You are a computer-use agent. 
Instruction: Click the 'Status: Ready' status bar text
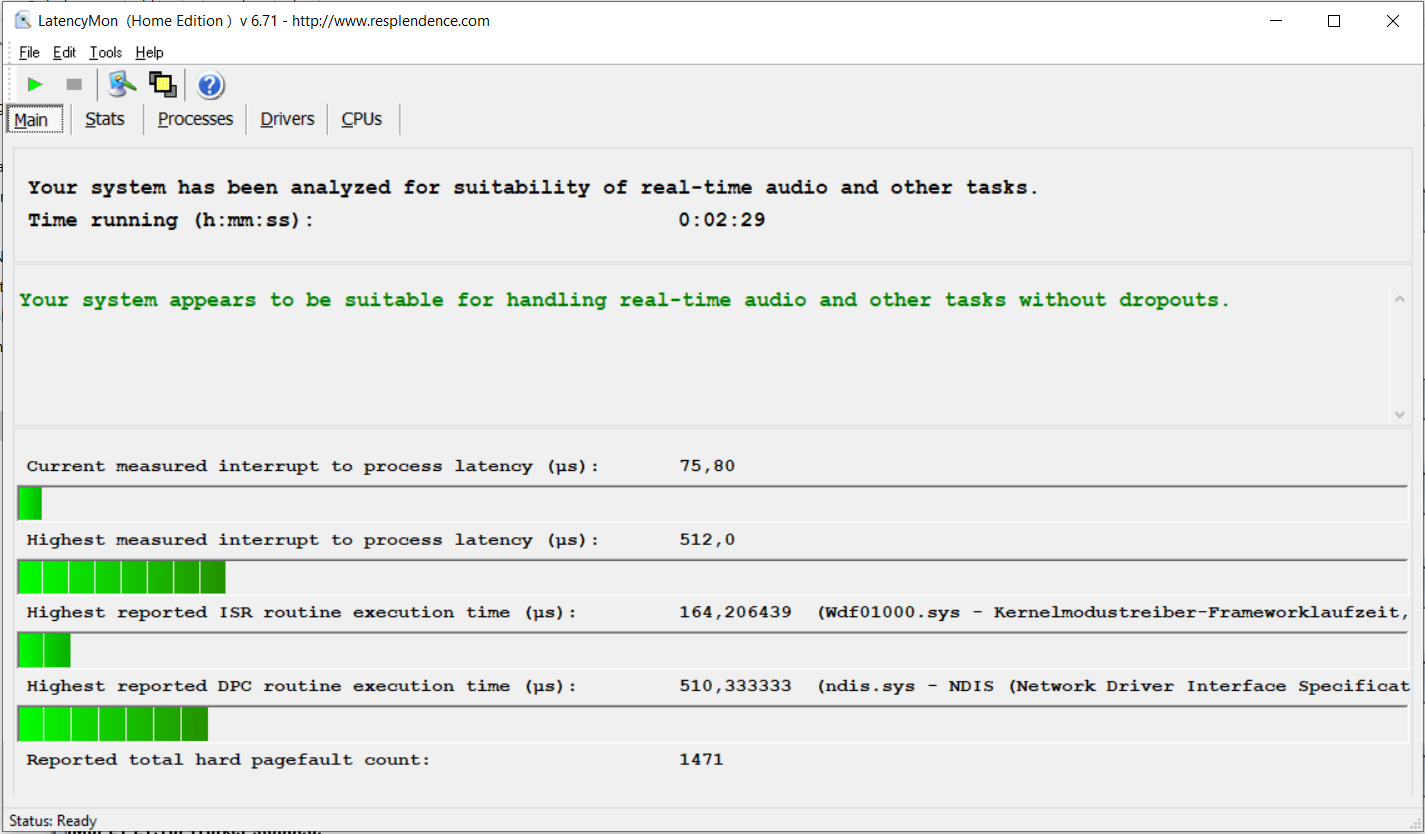pos(53,821)
